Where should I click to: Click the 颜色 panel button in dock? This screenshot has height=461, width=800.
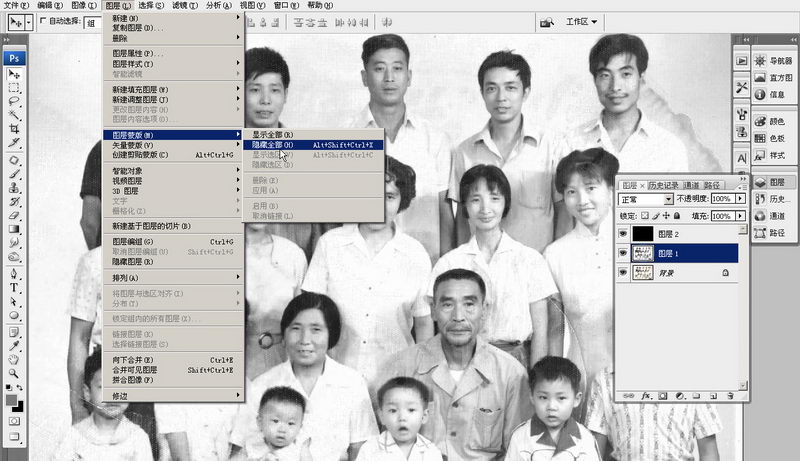tap(772, 121)
